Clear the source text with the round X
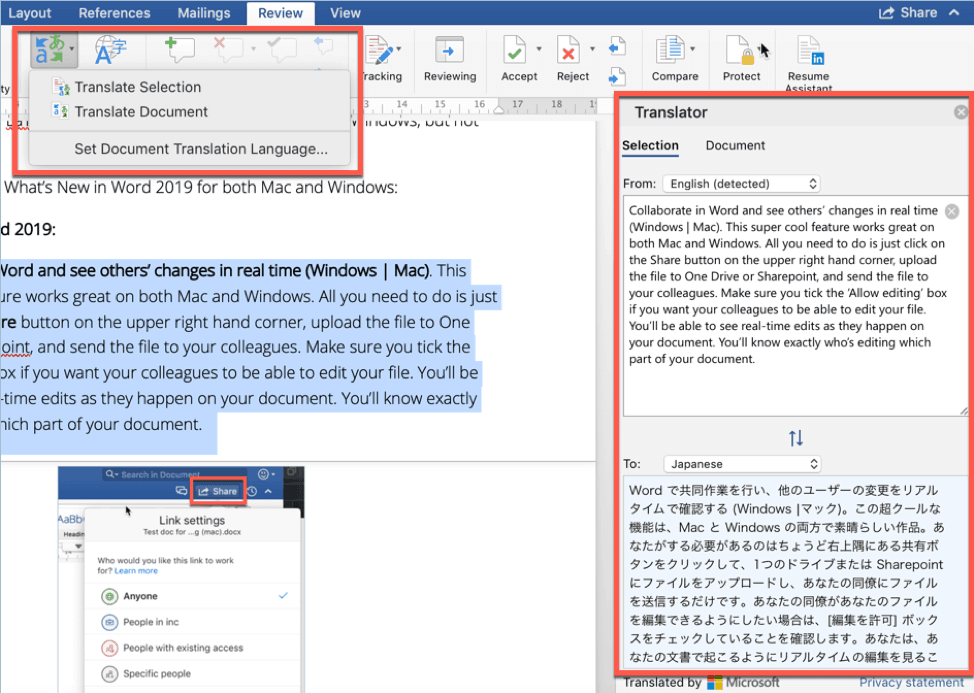This screenshot has height=693, width=974. [951, 211]
